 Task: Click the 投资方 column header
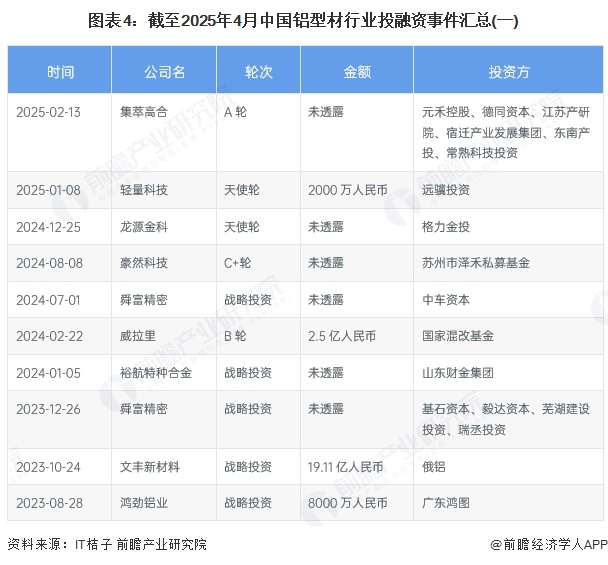[509, 72]
